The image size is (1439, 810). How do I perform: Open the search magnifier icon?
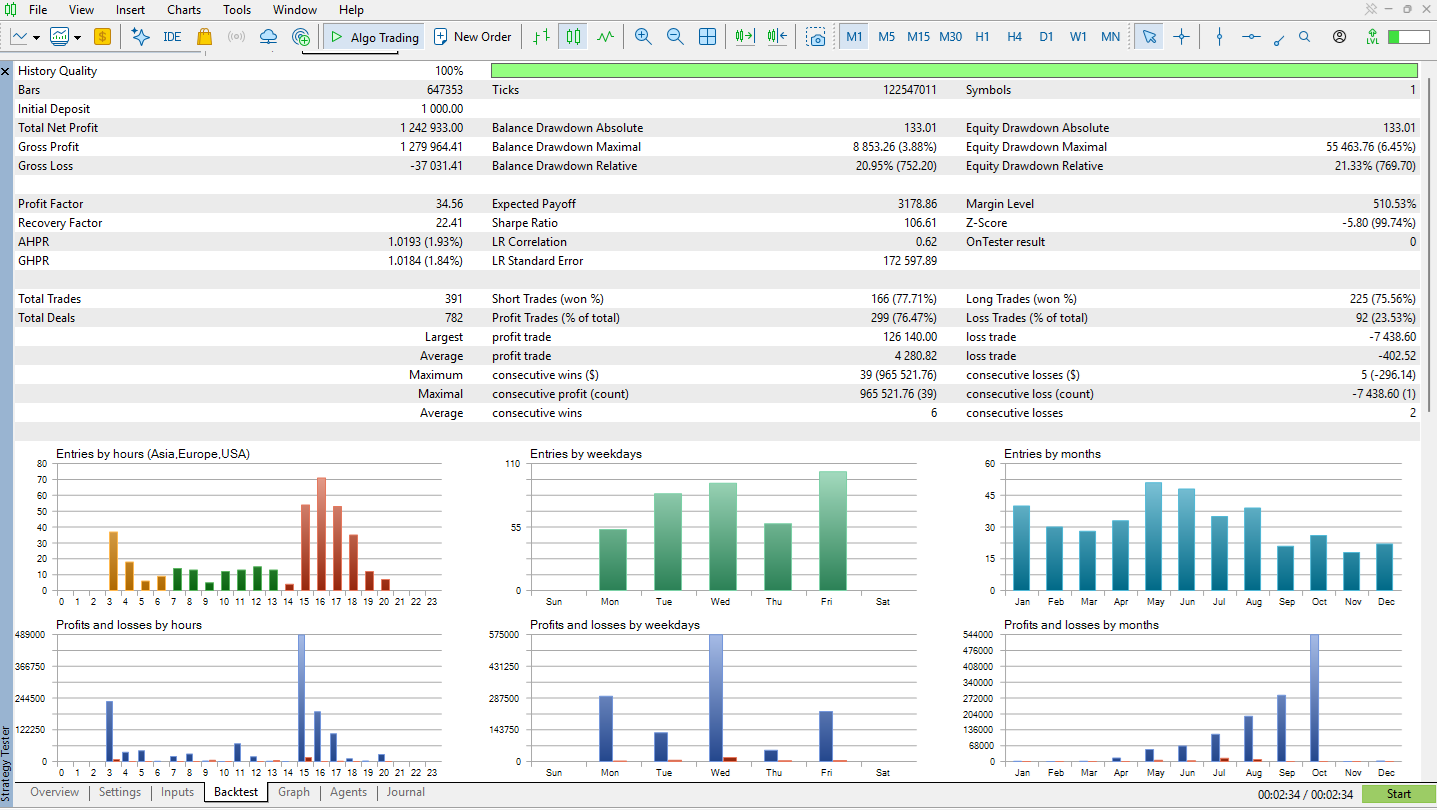point(1304,36)
